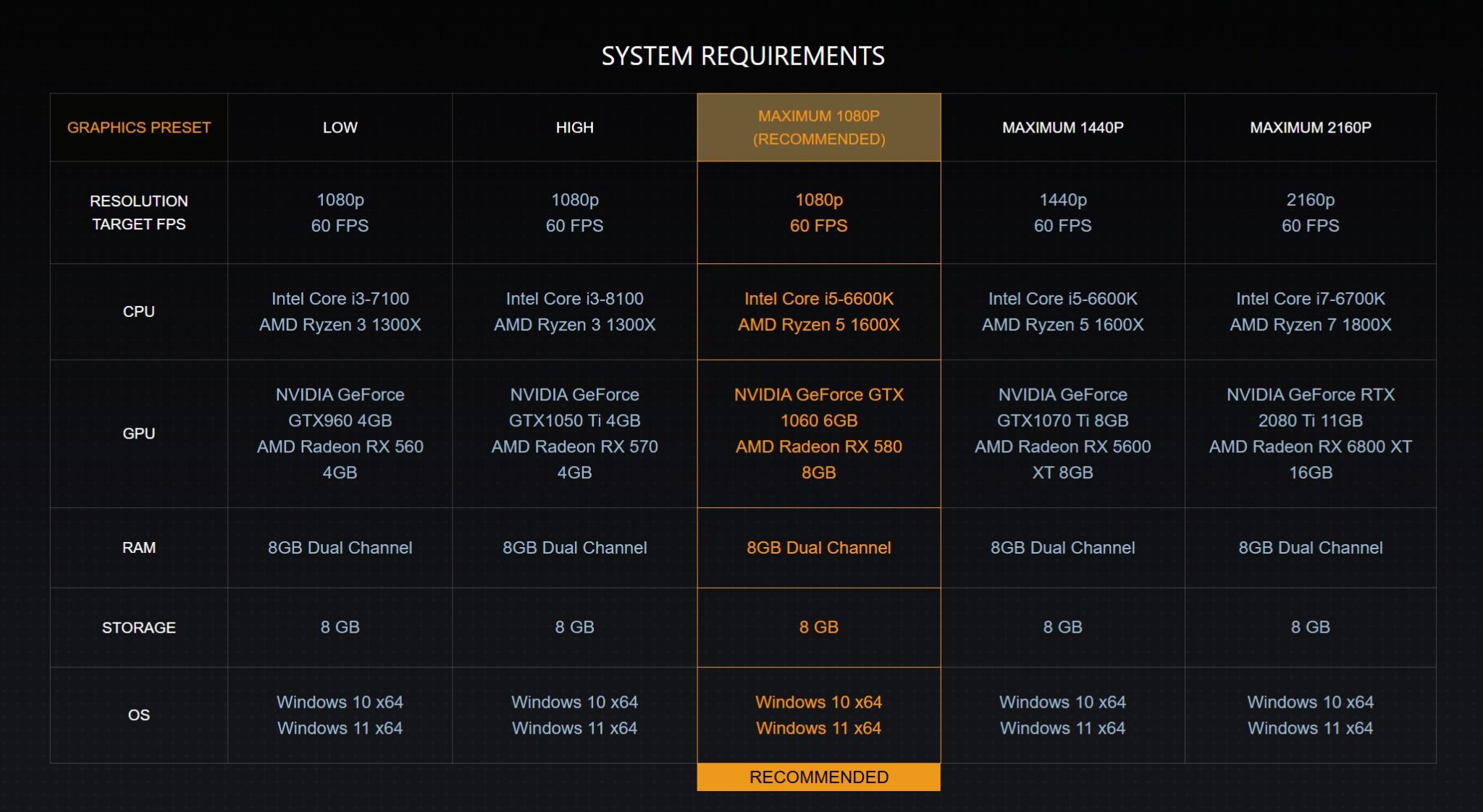Click i5-6600K cell under MAXIMUM 1440P
Image resolution: width=1483 pixels, height=812 pixels.
[x=1063, y=312]
